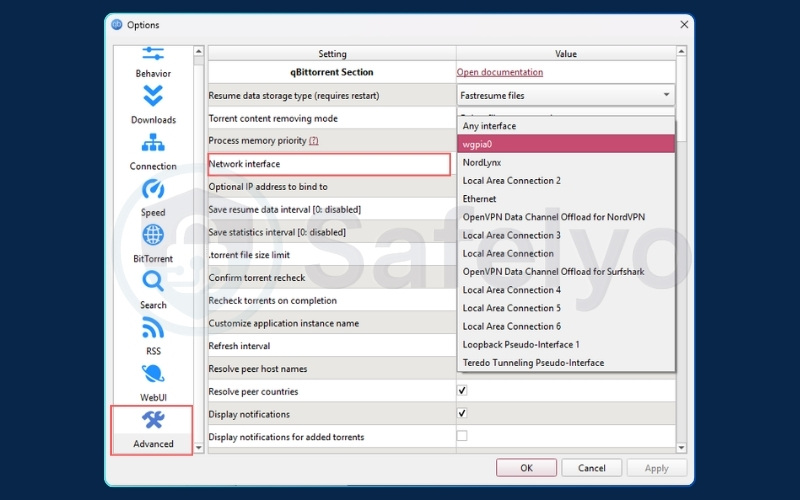Open the BitTorrent settings section
The width and height of the screenshot is (800, 500).
153,244
